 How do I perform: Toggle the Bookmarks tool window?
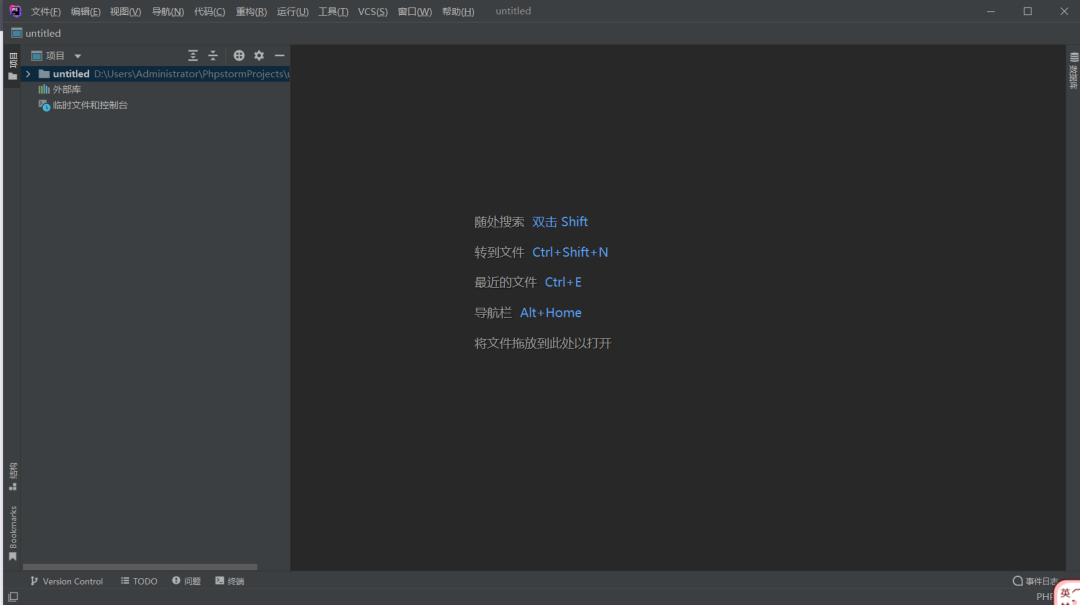[12, 532]
